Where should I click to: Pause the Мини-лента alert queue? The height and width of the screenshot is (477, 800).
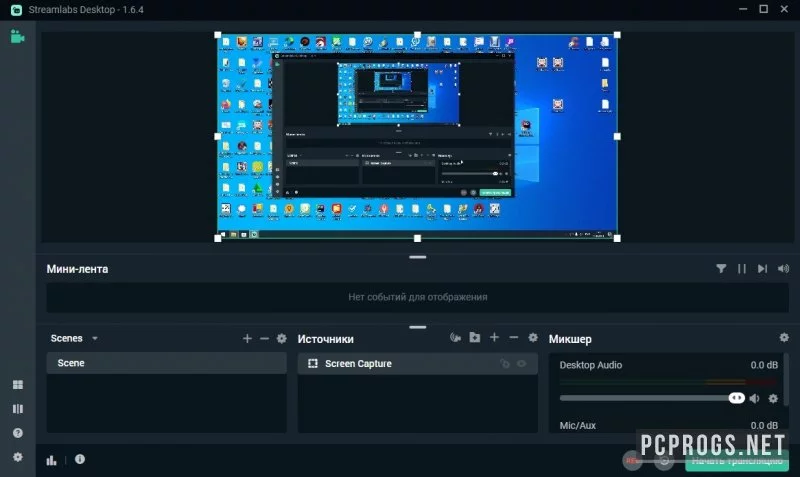point(741,268)
